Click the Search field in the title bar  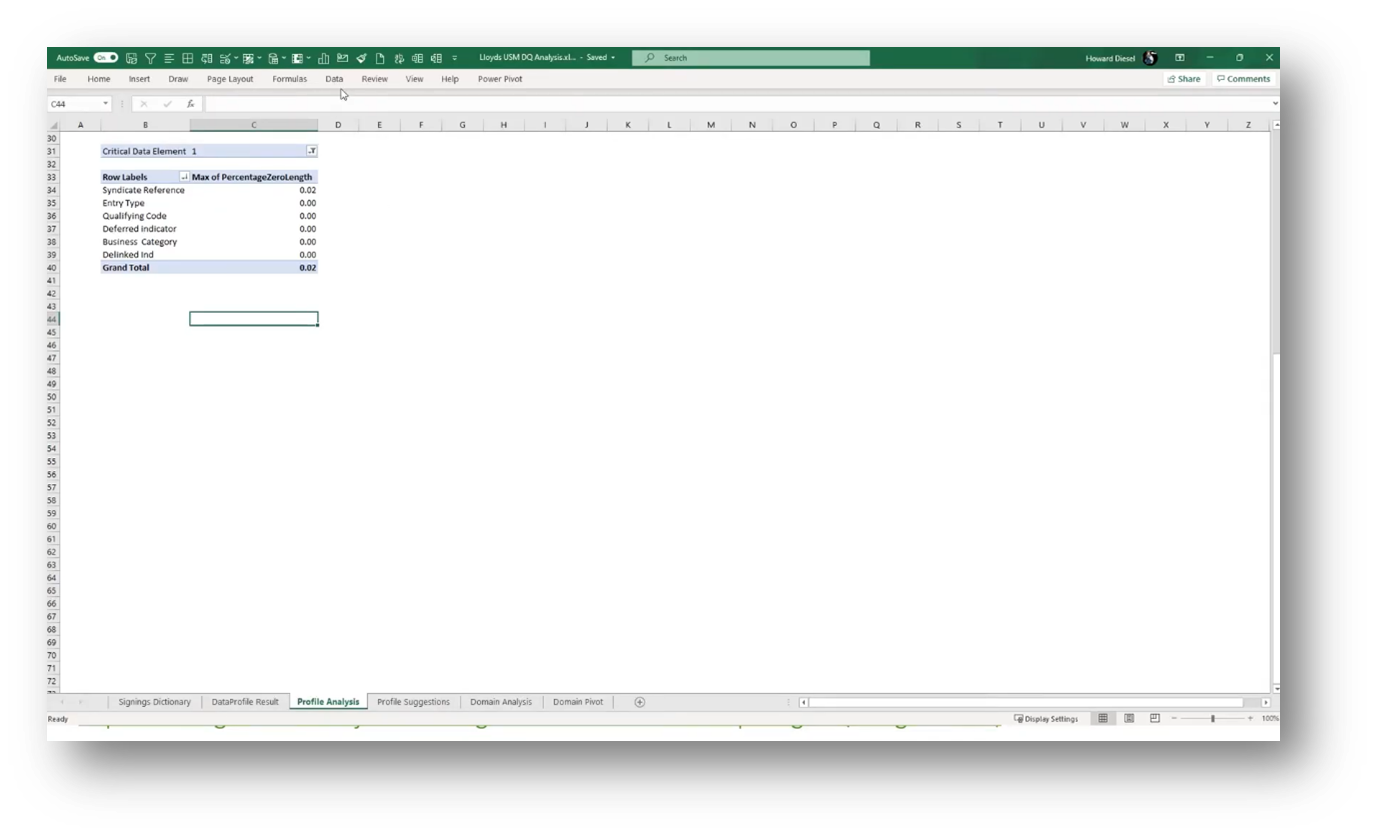click(x=751, y=58)
